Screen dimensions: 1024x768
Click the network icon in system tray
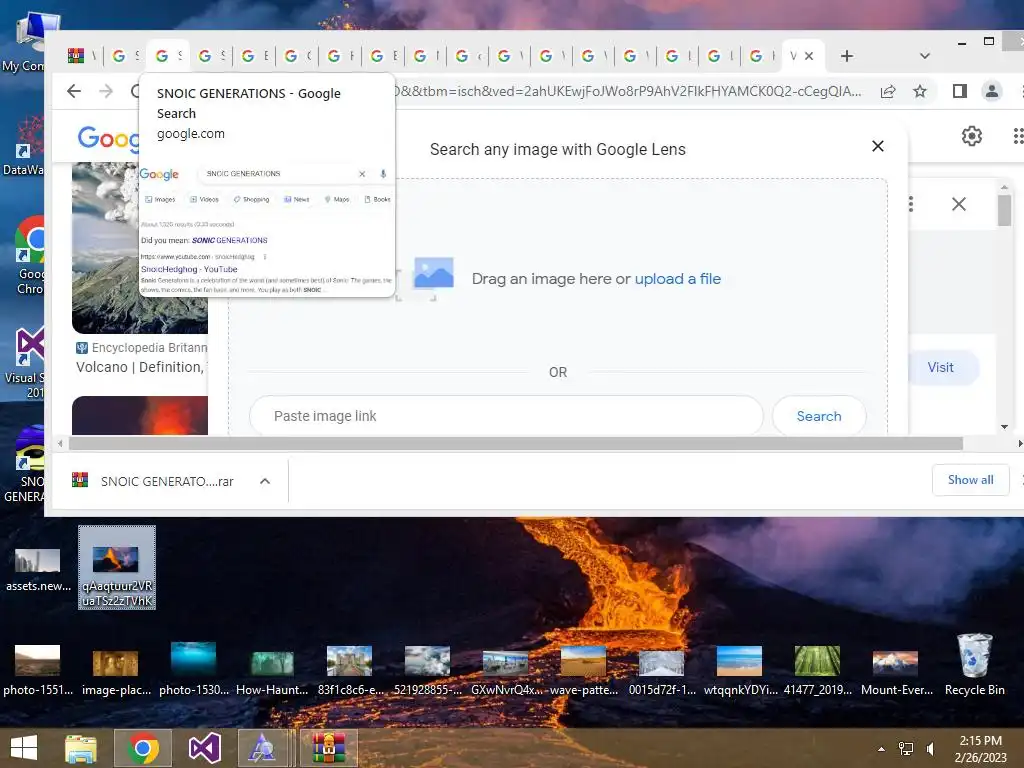[x=906, y=749]
